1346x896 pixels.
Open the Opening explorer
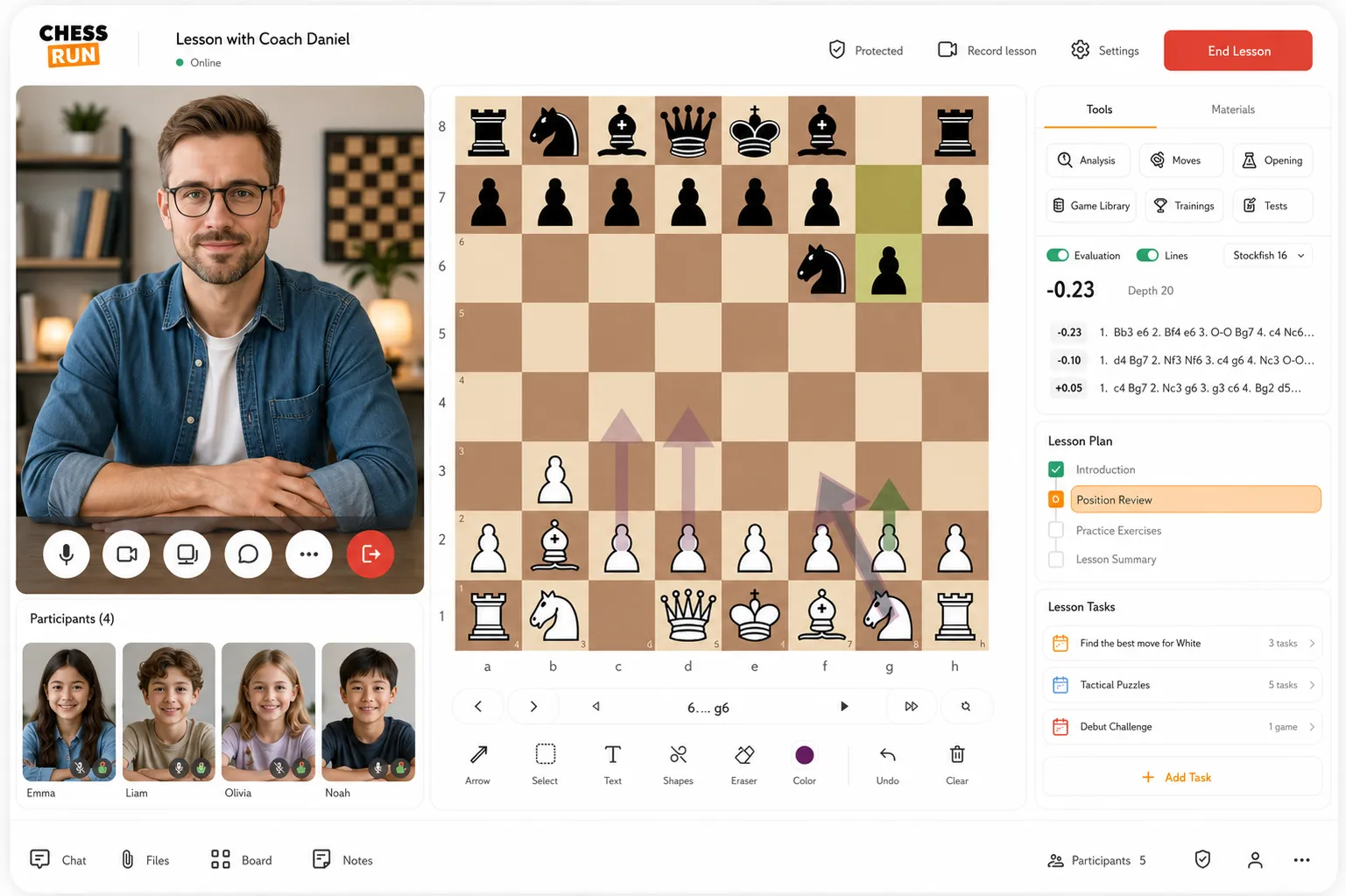tap(1272, 160)
